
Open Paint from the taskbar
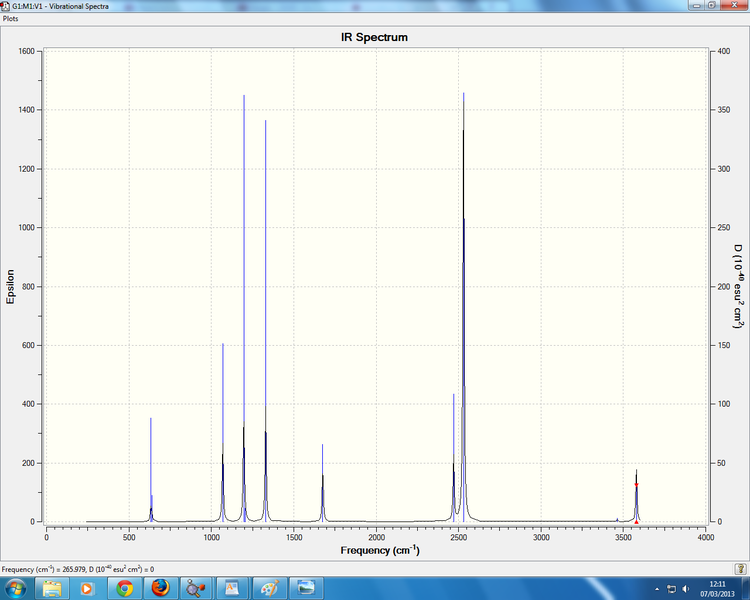point(269,588)
